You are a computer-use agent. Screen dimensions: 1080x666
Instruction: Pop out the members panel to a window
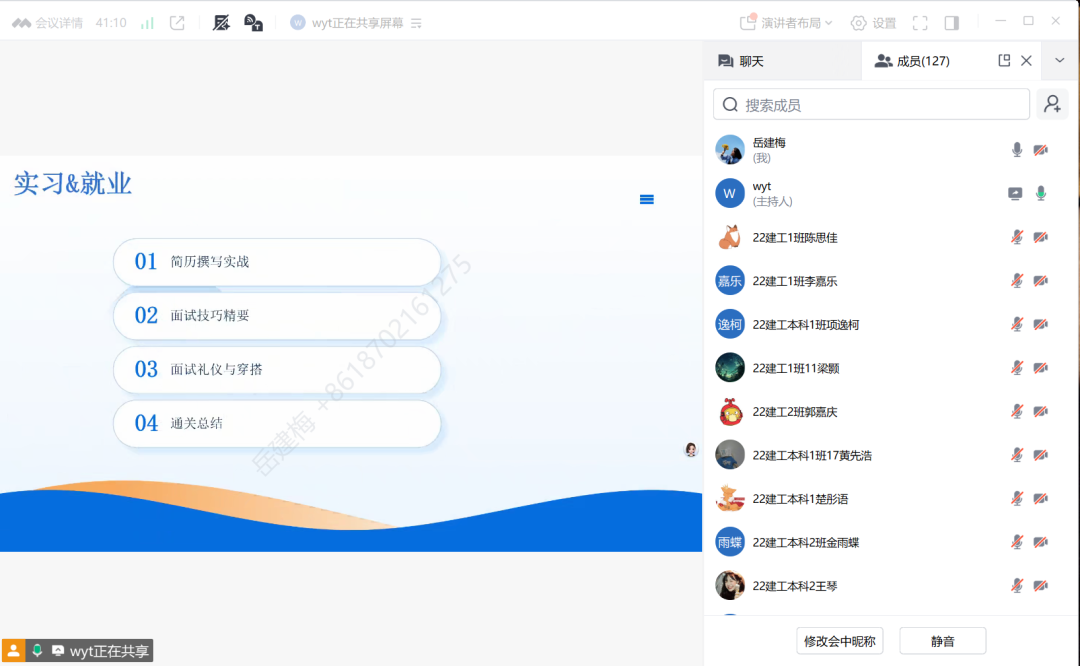click(1004, 61)
